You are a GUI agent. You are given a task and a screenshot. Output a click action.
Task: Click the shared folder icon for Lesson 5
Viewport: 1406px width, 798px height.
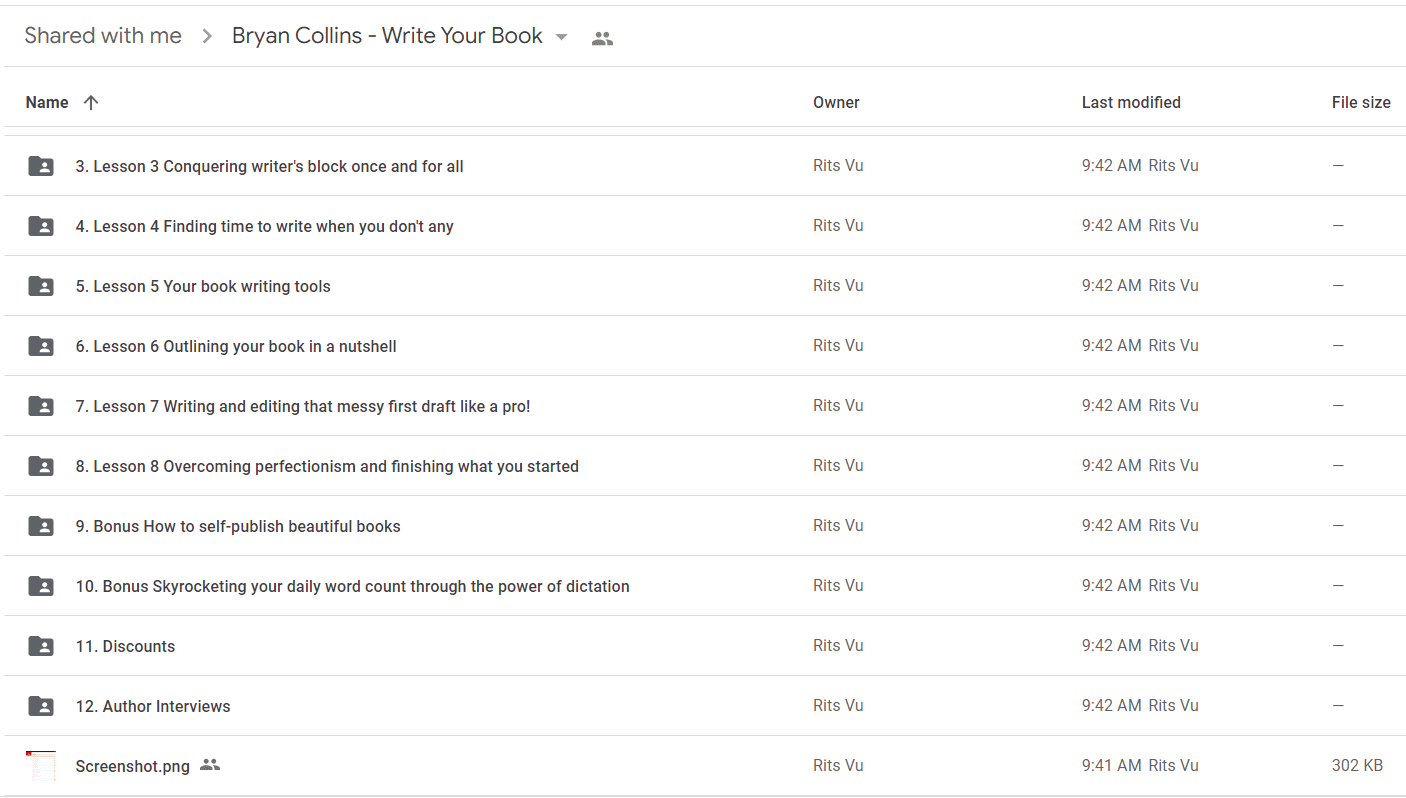point(41,286)
